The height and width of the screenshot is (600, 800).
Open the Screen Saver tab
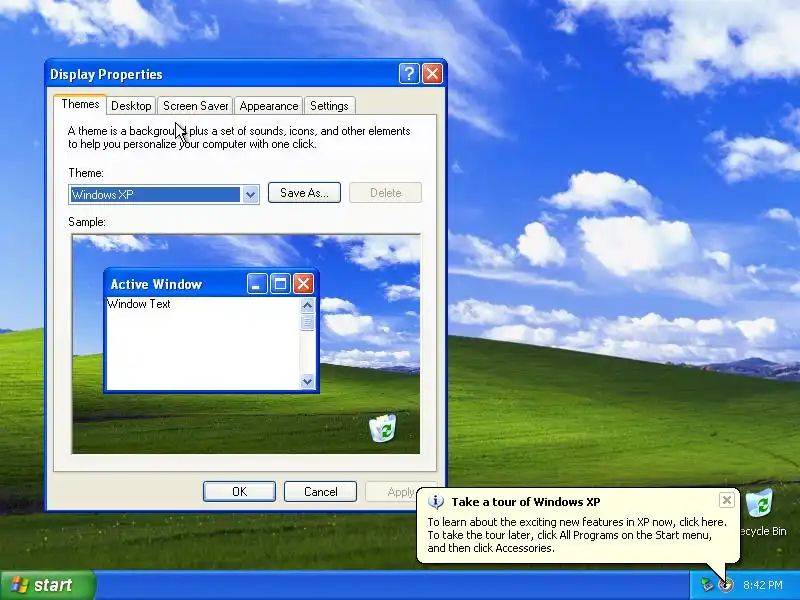(195, 106)
